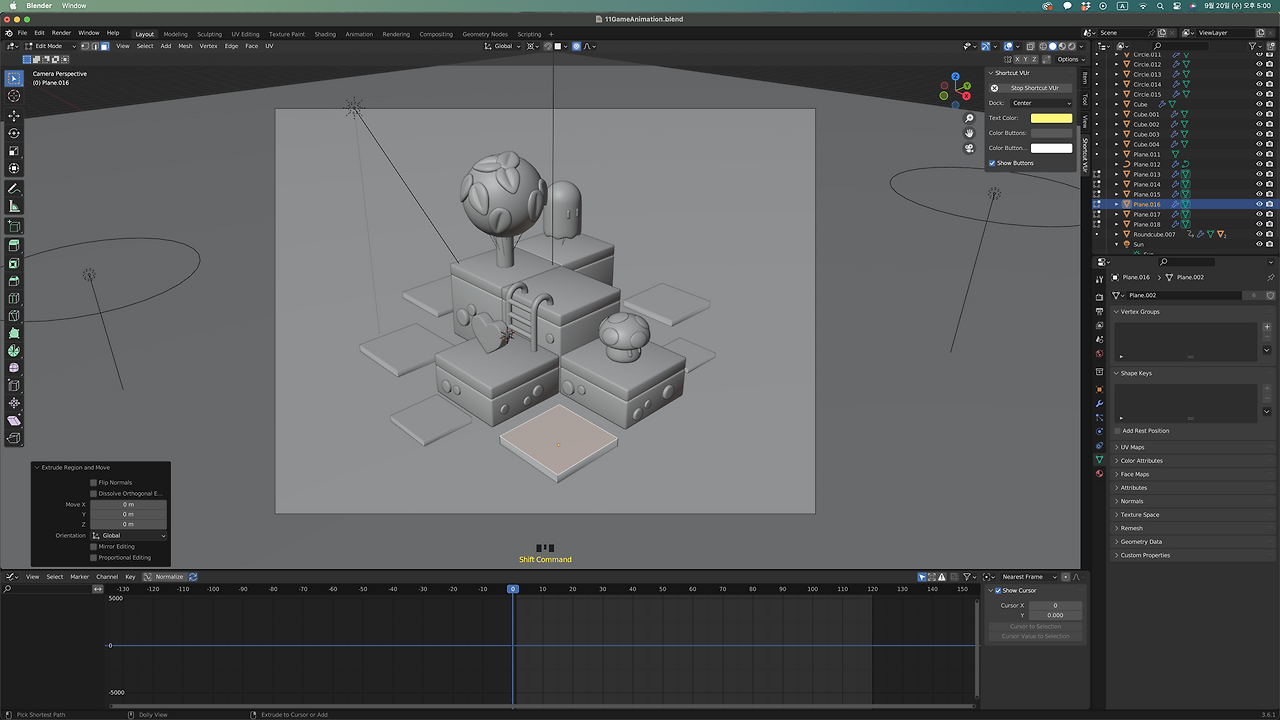Open the Dock dropdown set to Center
The height and width of the screenshot is (720, 1280).
click(1040, 103)
